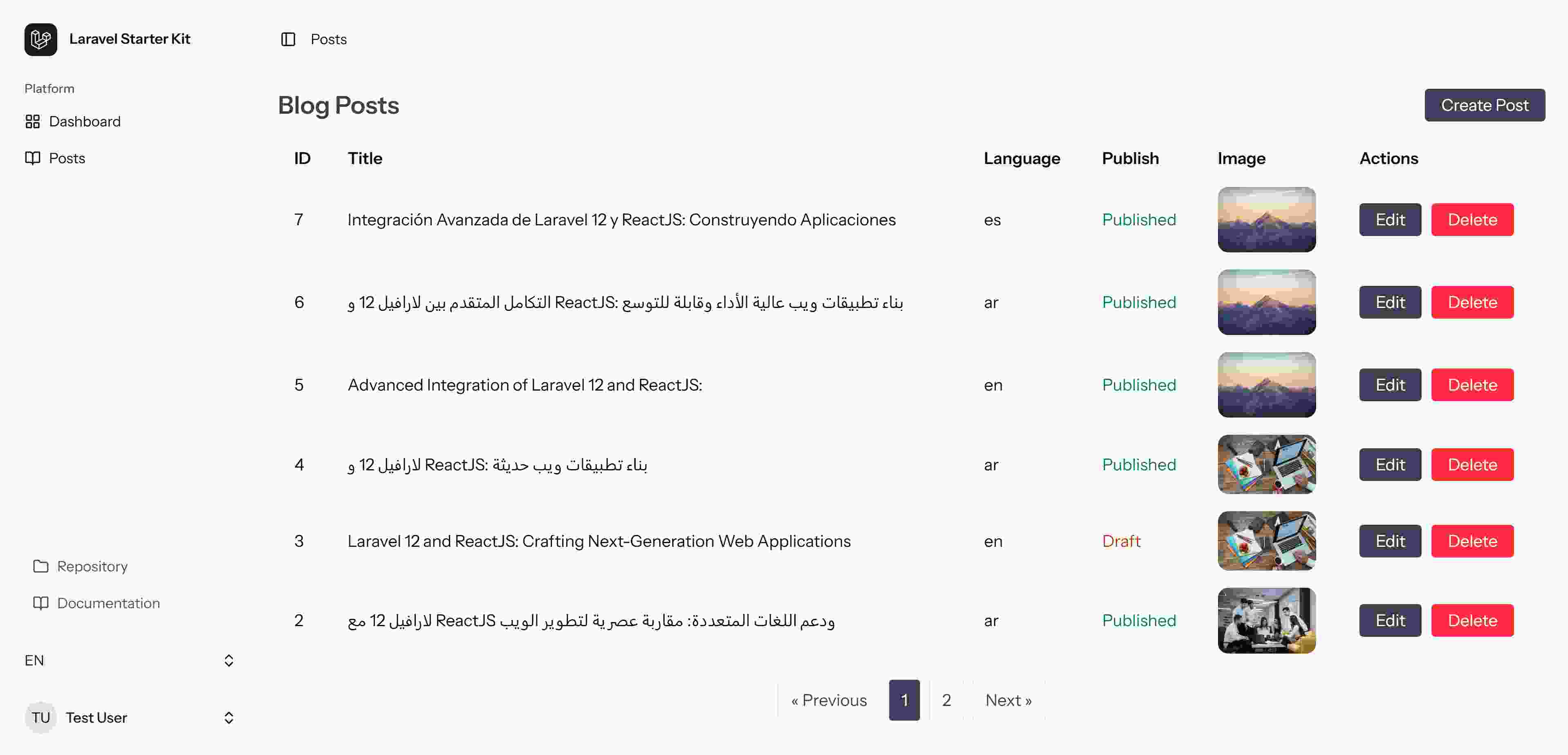
Task: Click the mountain thumbnail of post 5
Action: click(x=1266, y=385)
